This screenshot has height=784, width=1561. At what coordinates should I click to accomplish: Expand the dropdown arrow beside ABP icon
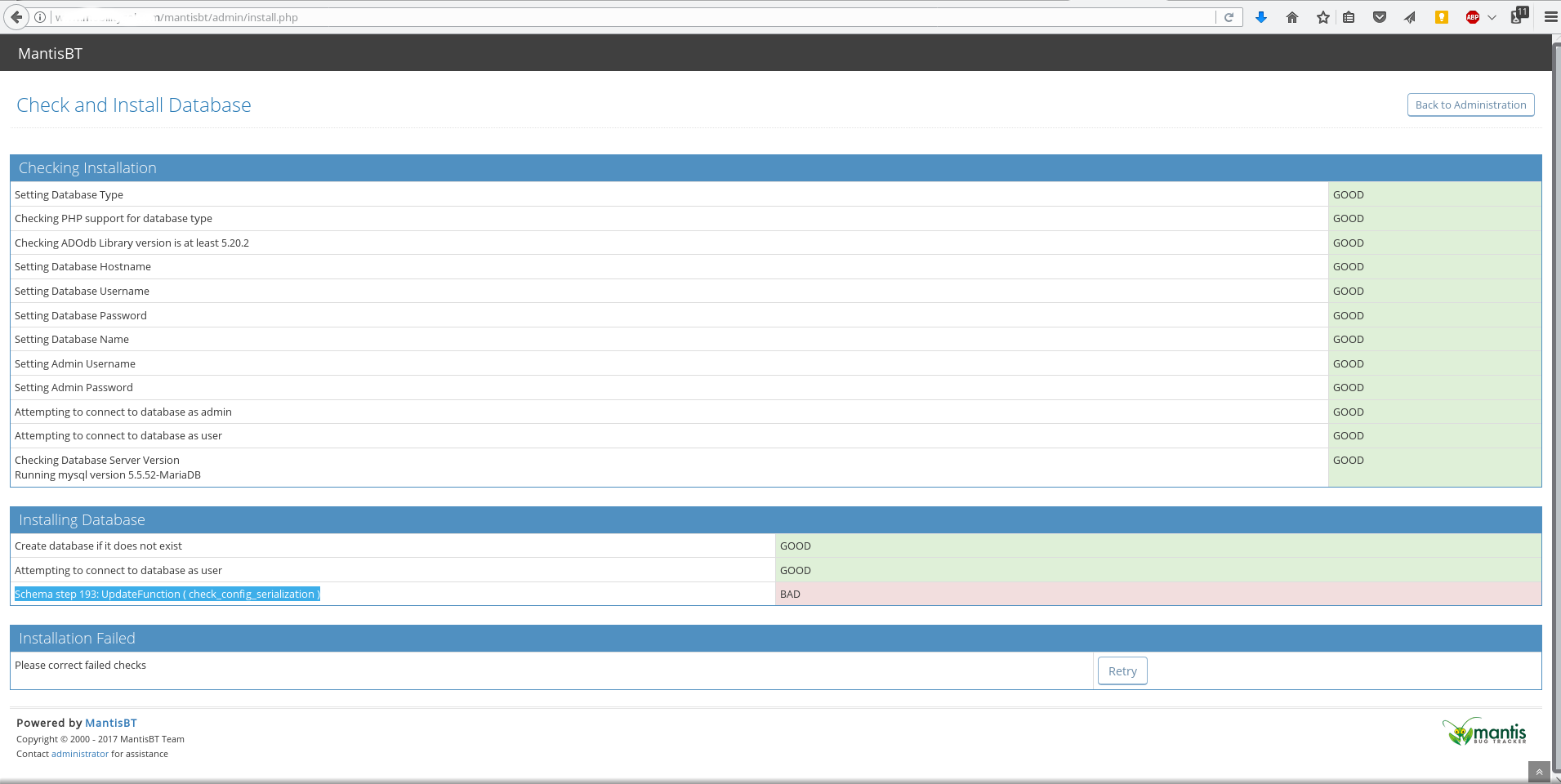(x=1492, y=17)
